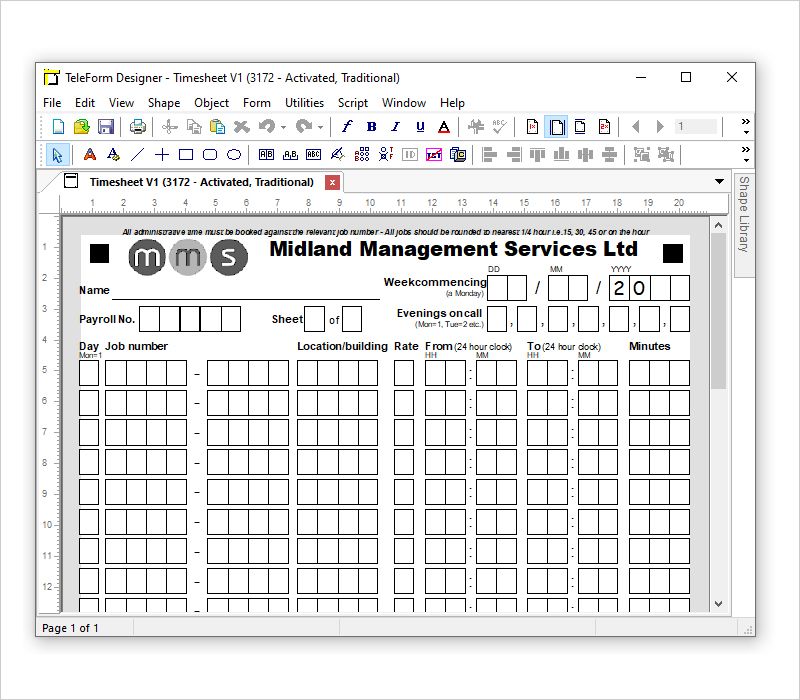Expand the top toolbar overflow chevron

745,126
